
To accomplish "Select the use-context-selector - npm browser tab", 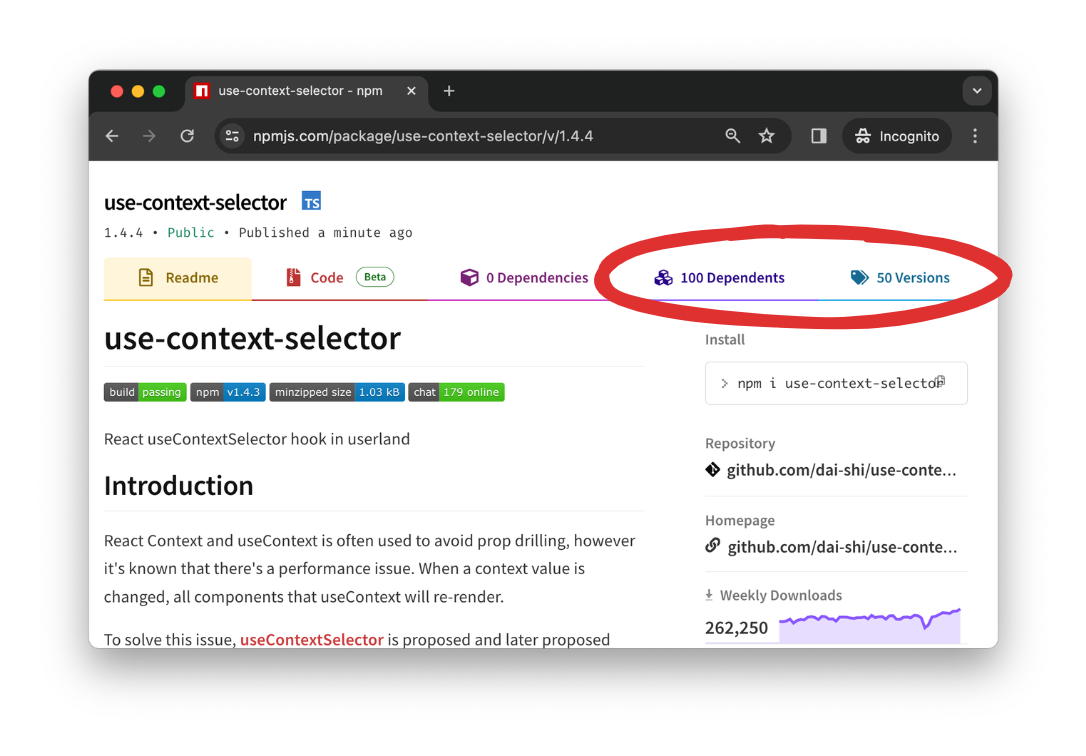I will pyautogui.click(x=306, y=91).
